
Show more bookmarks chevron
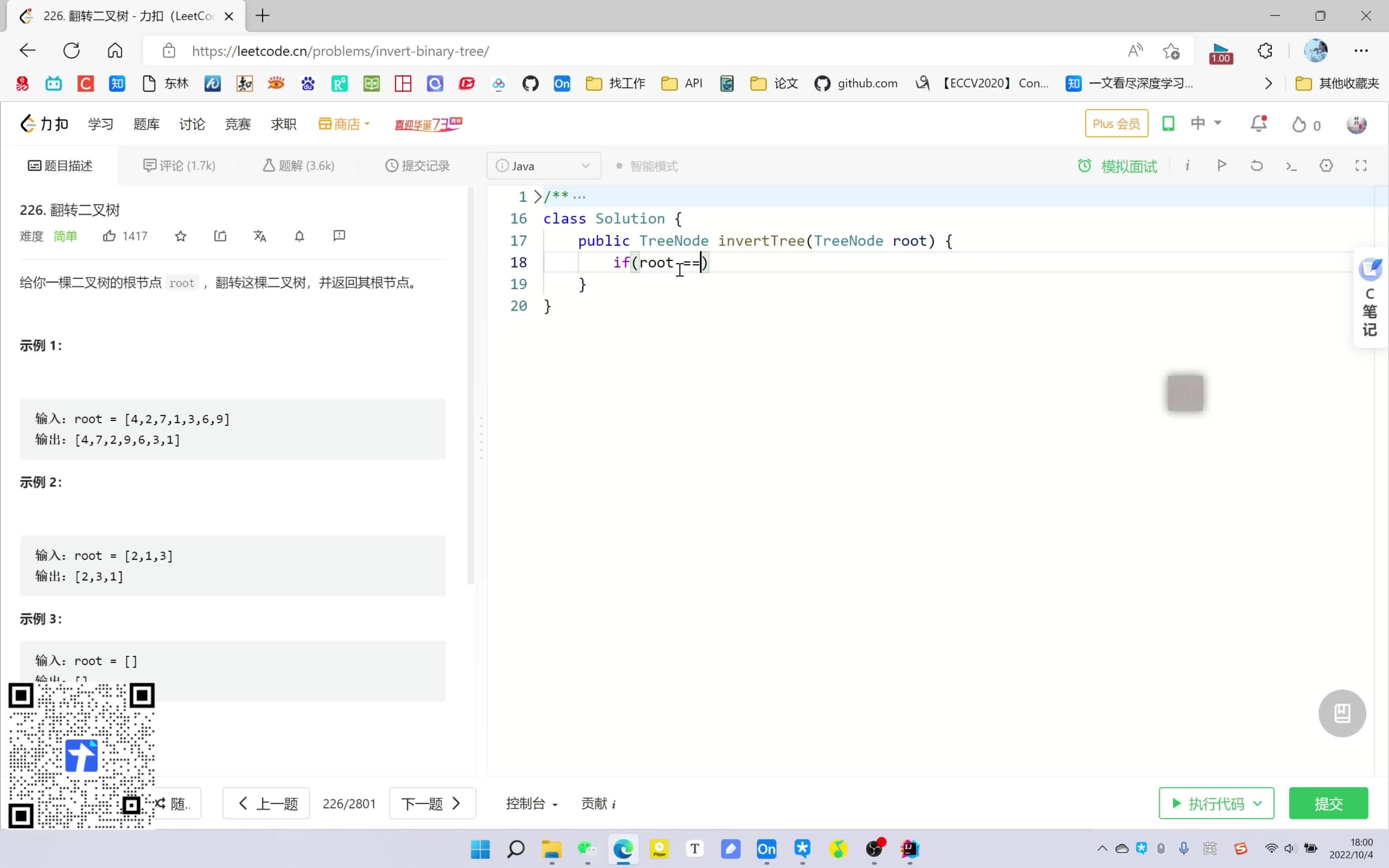coord(1268,84)
